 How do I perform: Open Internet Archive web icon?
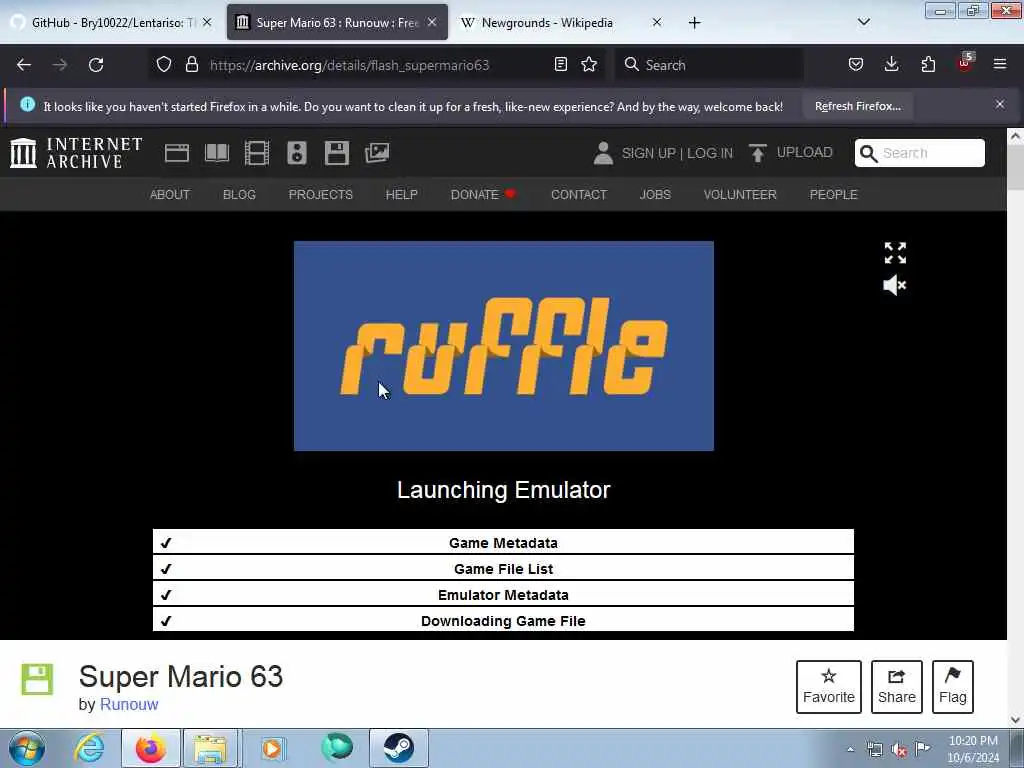176,153
